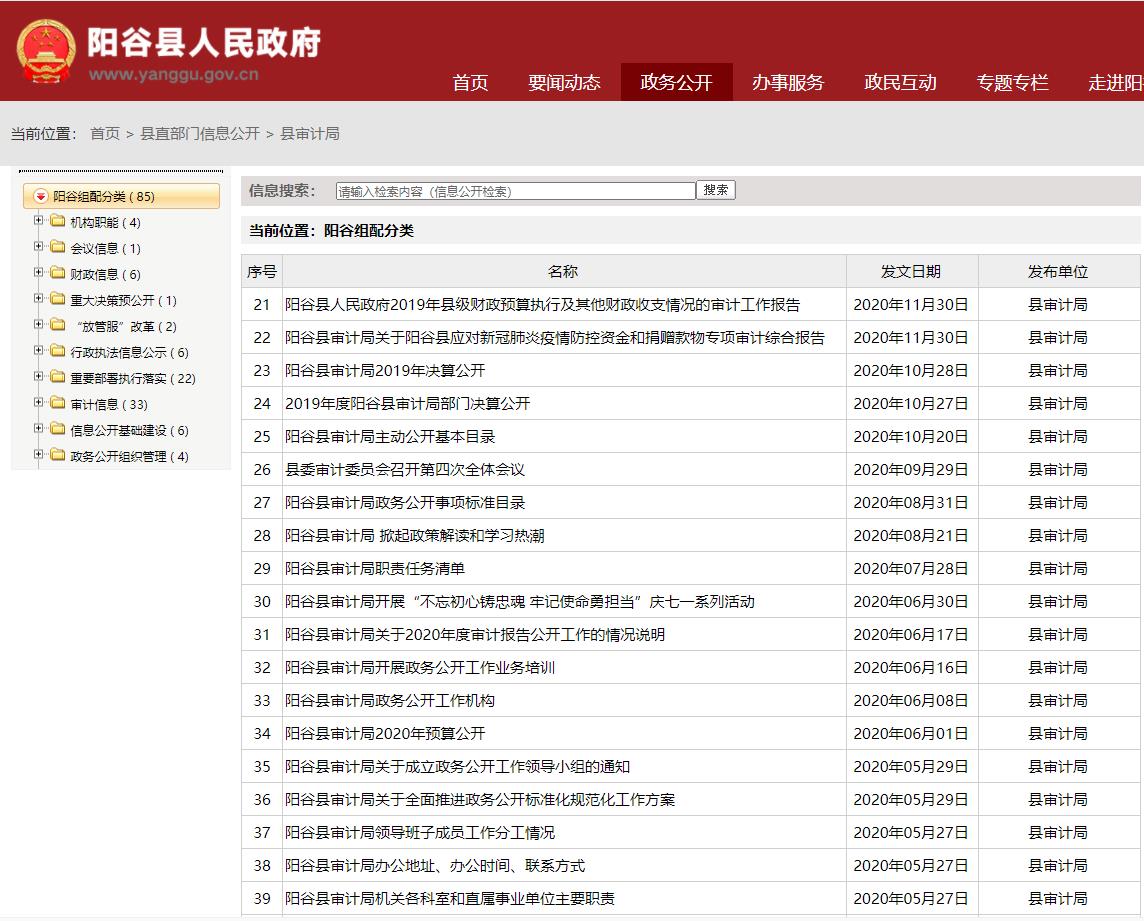Open the 要闻动态 navigation tab
Image resolution: width=1144 pixels, height=921 pixels.
[564, 82]
